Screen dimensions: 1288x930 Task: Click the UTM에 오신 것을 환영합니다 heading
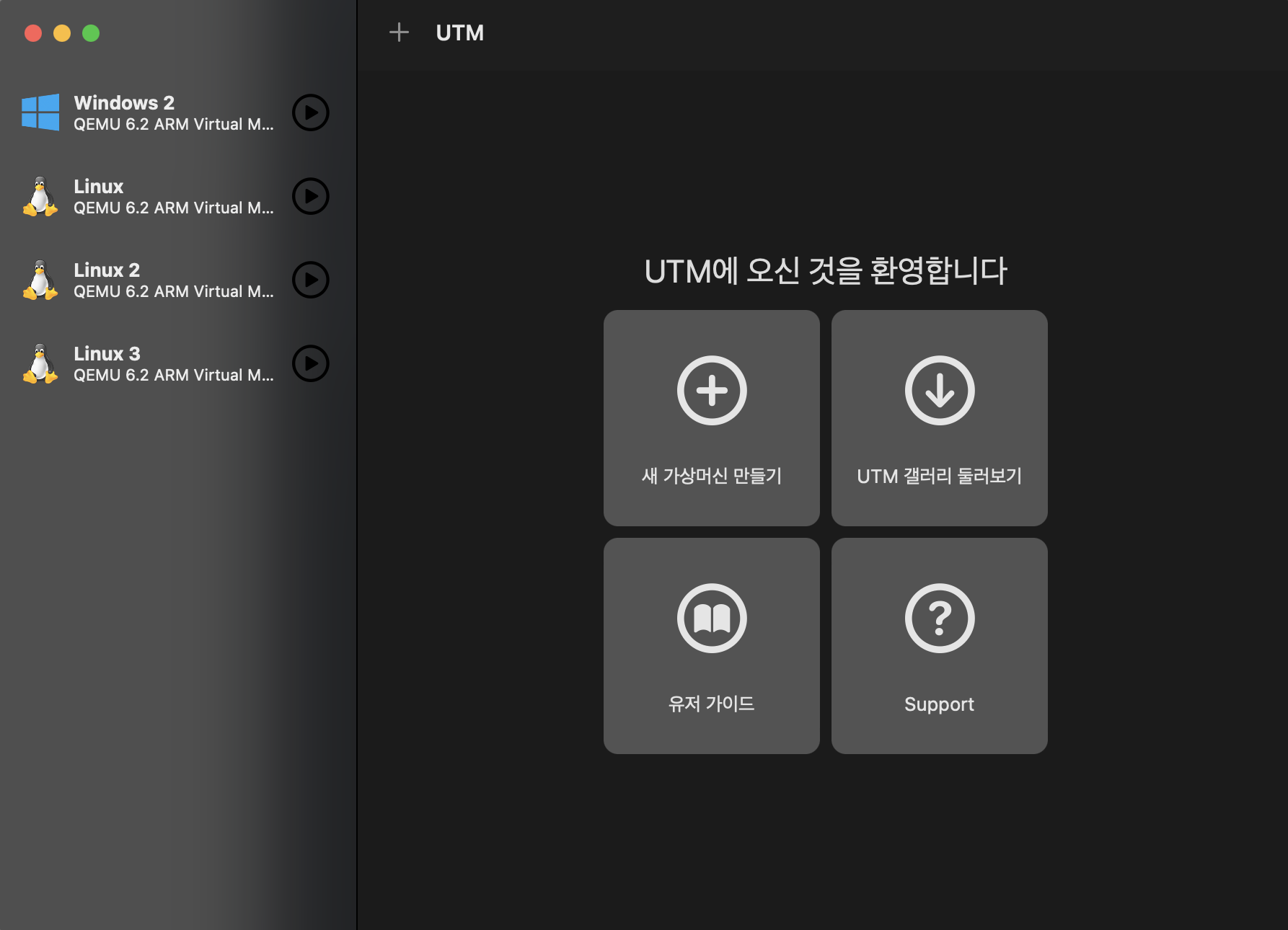pos(826,271)
